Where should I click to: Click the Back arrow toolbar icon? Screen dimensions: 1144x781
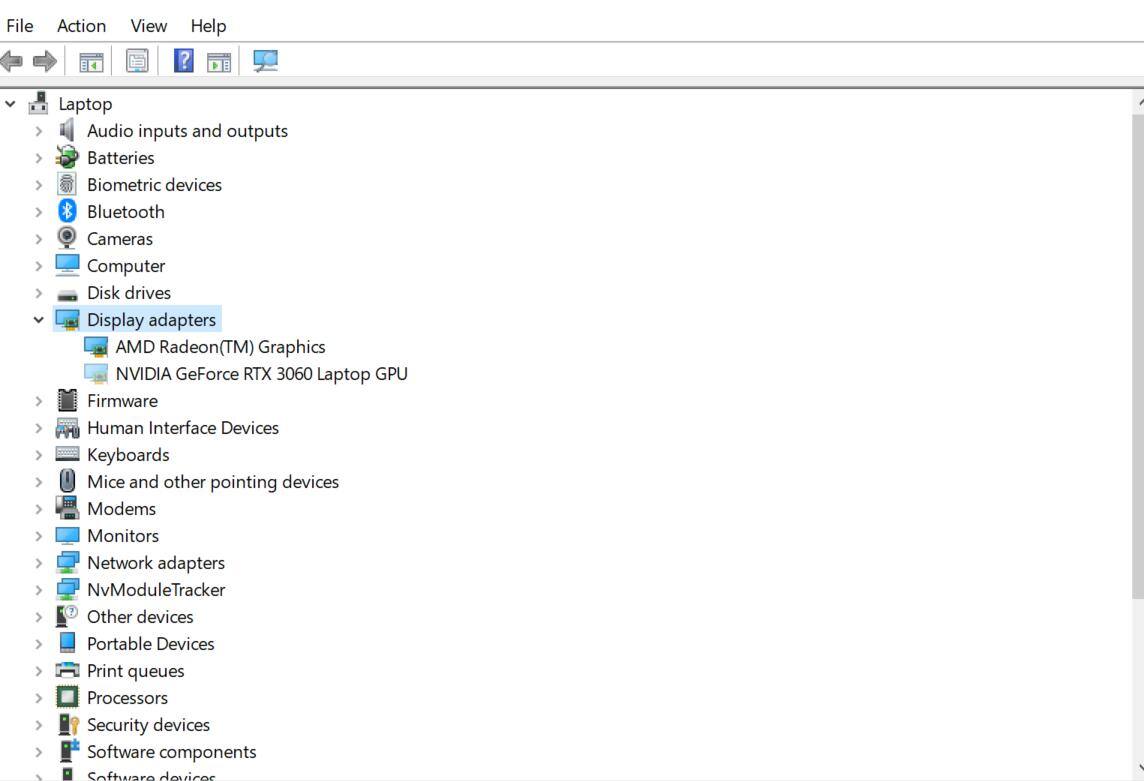(12, 62)
